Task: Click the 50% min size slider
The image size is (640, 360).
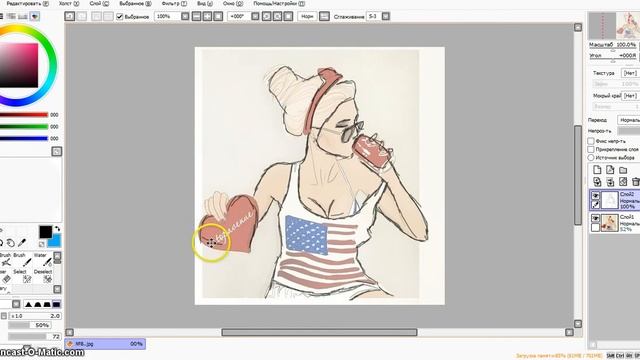Action: click(x=29, y=325)
